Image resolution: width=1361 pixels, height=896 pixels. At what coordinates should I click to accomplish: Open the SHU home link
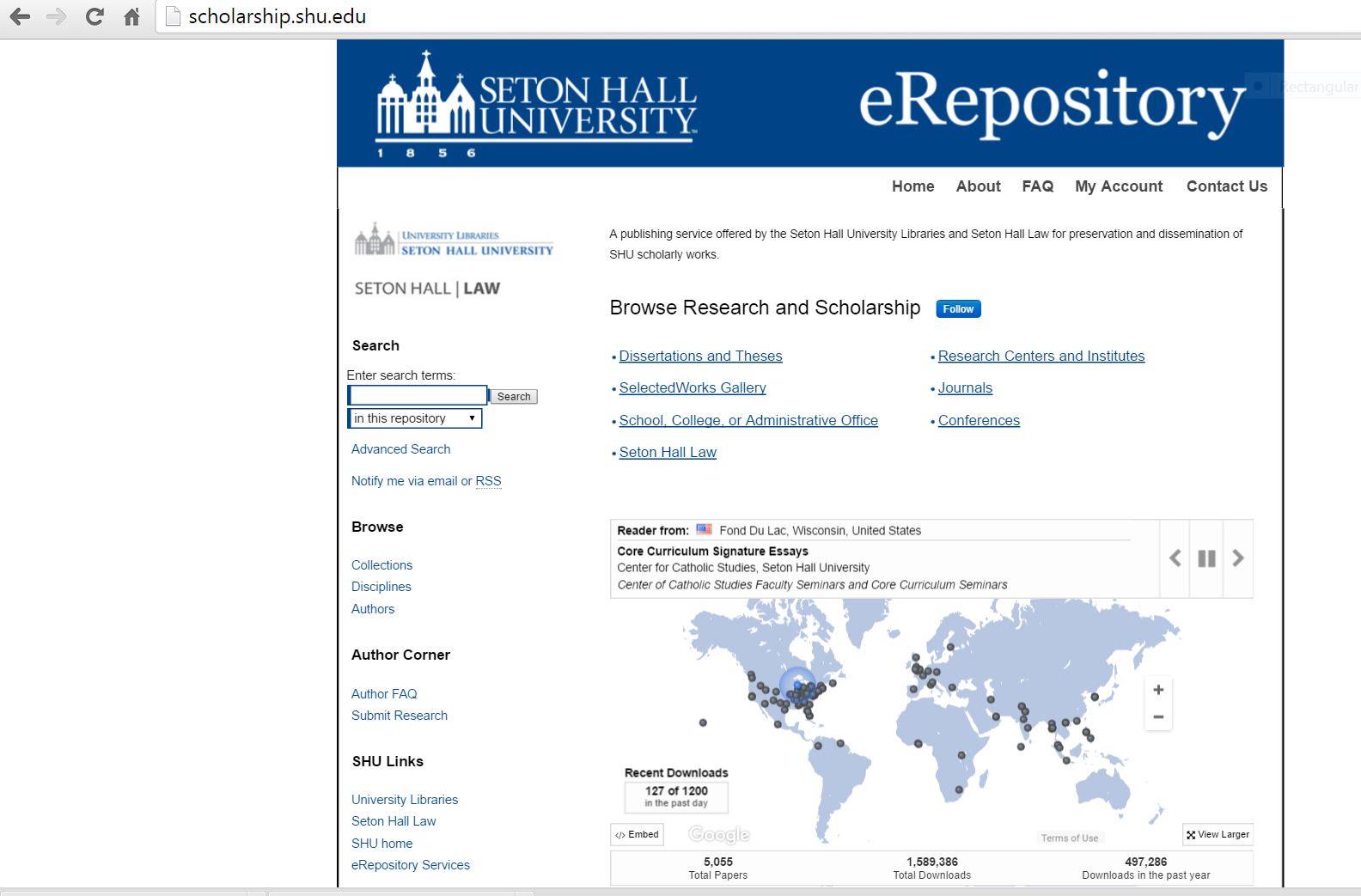381,844
